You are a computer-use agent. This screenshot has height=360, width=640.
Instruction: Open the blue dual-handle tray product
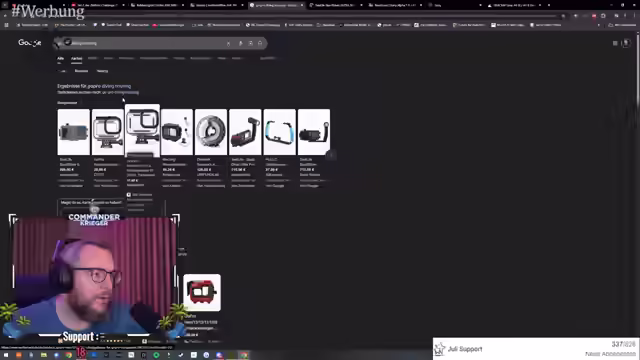[x=280, y=132]
